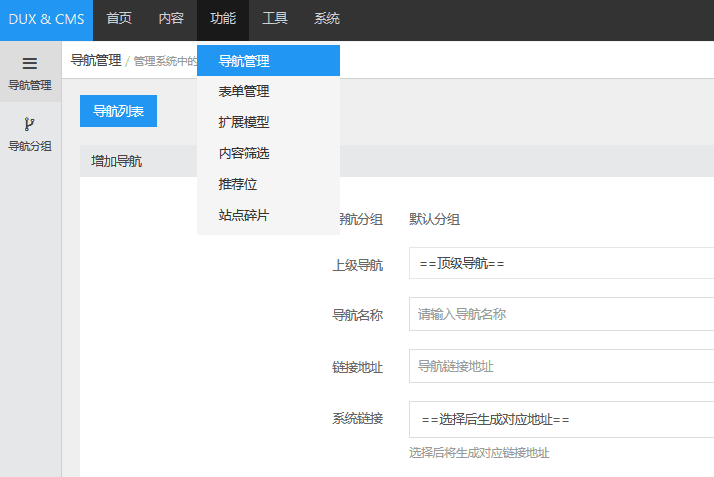
Task: Click the 功能 menu in top bar
Action: 223,19
